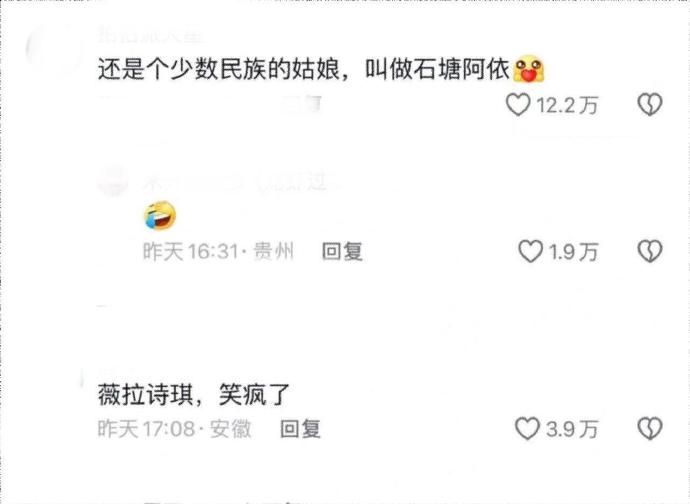Reply to the 昨天 17:08 安徽 comment
690x504 pixels.
[x=300, y=429]
